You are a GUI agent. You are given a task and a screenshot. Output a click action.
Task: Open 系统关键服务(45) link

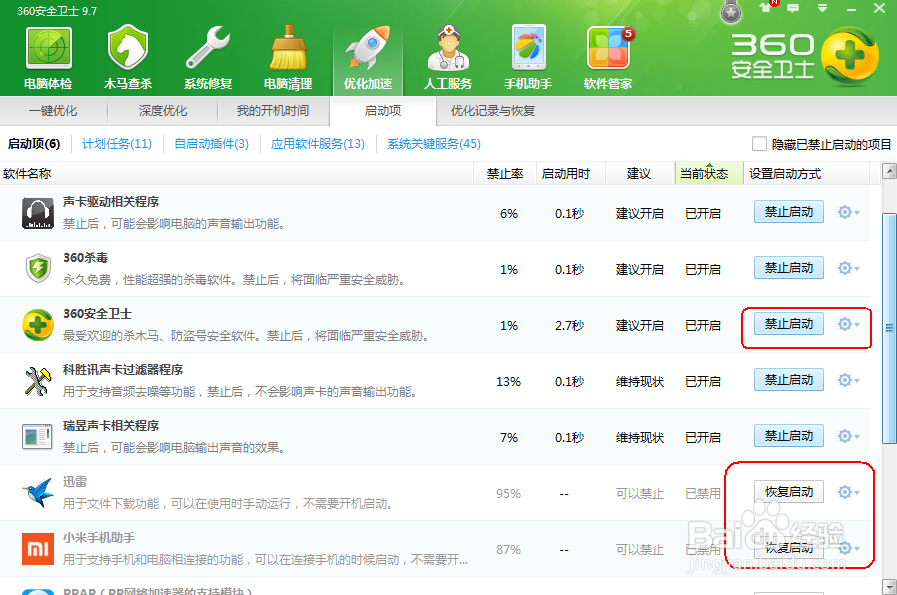point(434,144)
